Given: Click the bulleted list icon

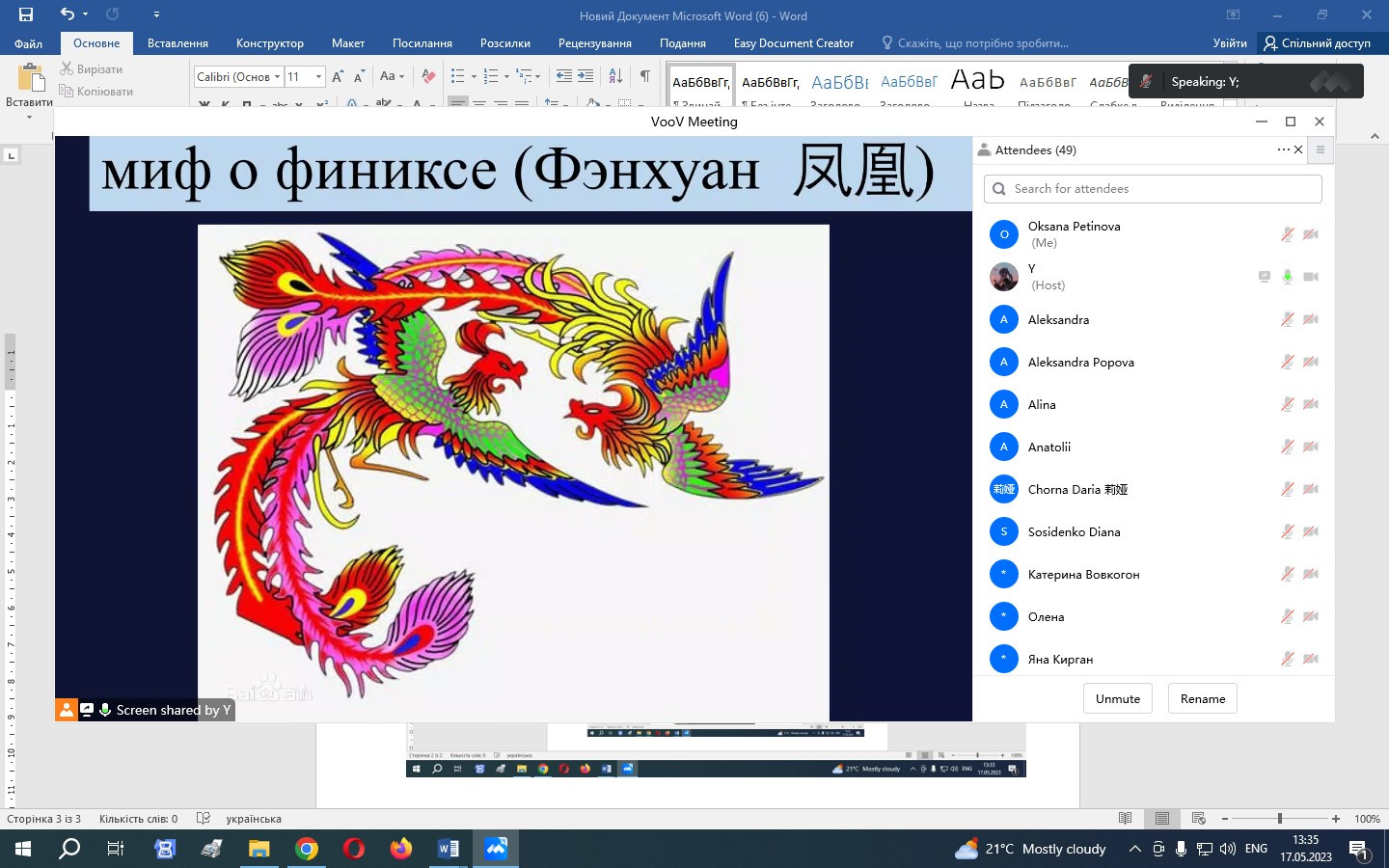Looking at the screenshot, I should coord(457,76).
